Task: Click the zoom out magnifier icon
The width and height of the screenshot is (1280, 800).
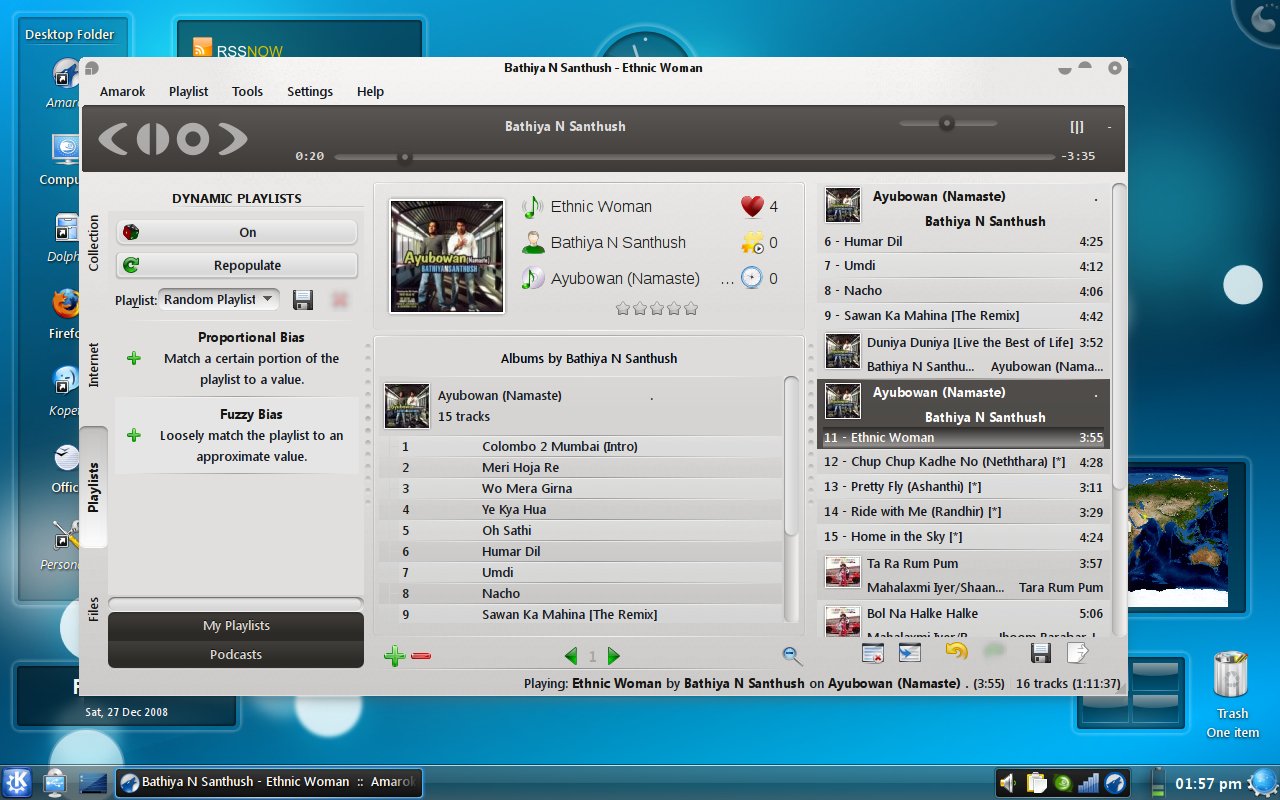Action: tap(792, 655)
